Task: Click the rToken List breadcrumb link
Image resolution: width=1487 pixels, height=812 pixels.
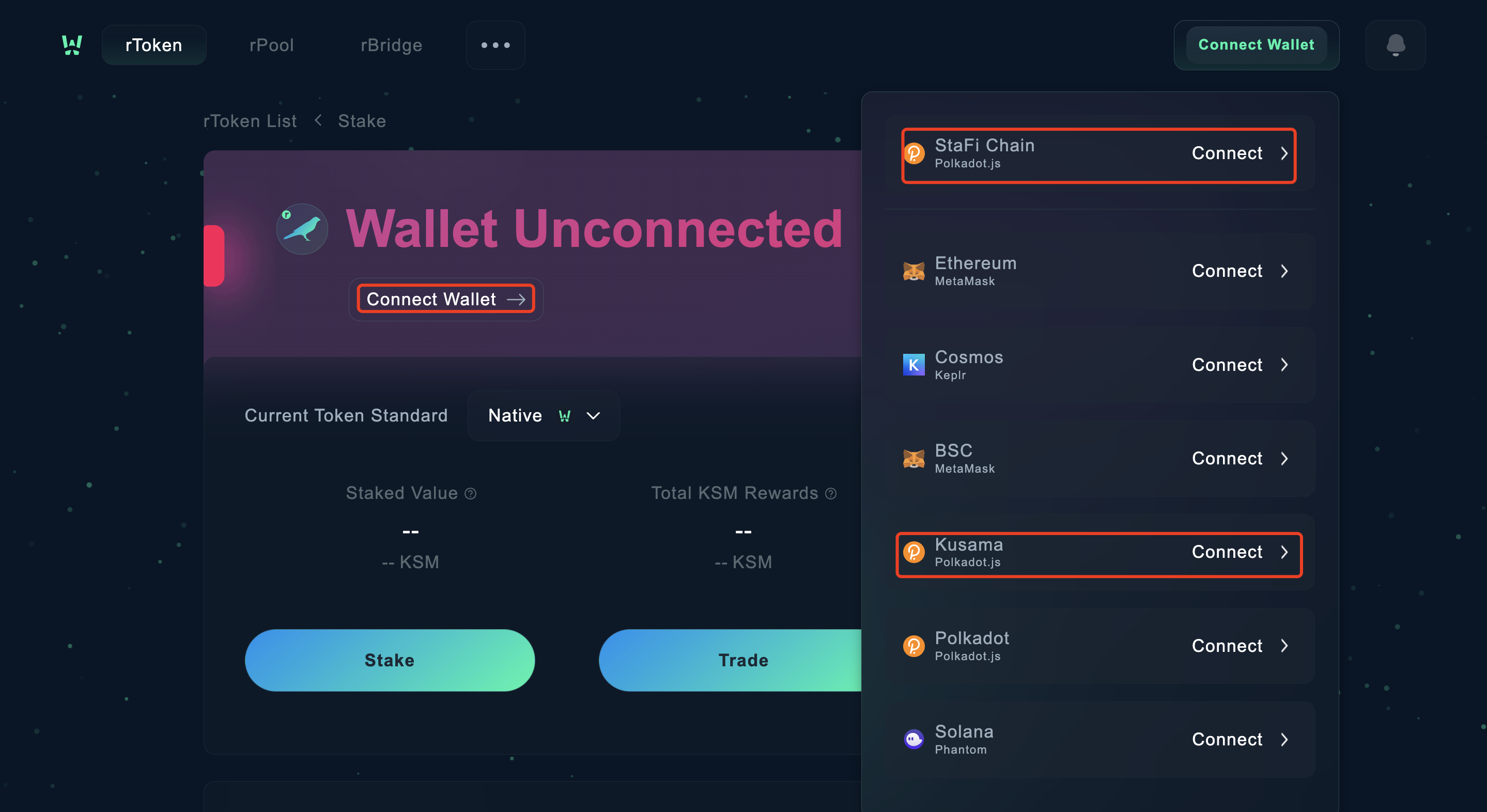Action: pyautogui.click(x=250, y=121)
